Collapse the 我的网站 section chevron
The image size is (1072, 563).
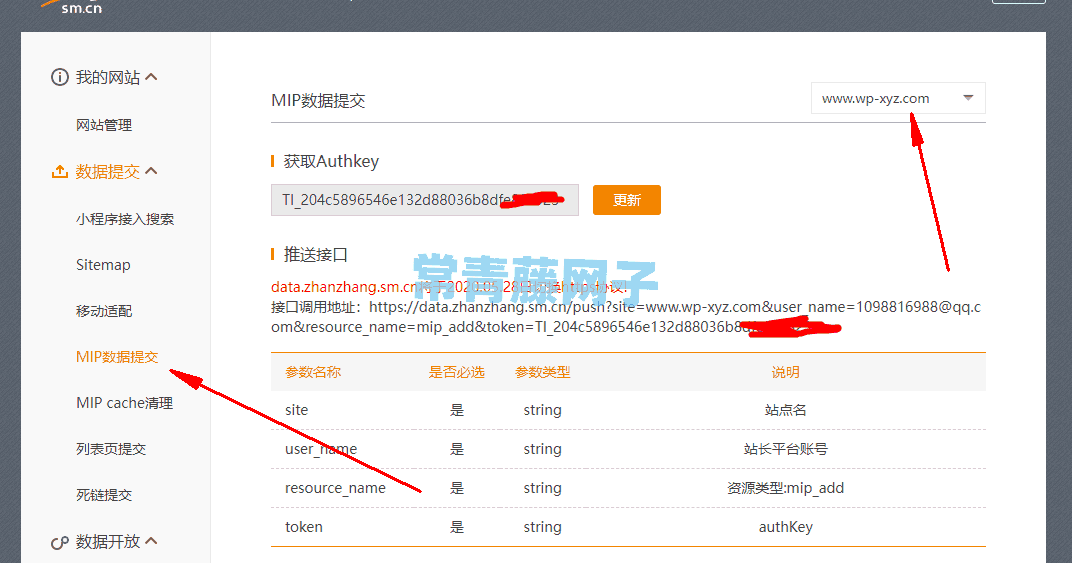(152, 77)
